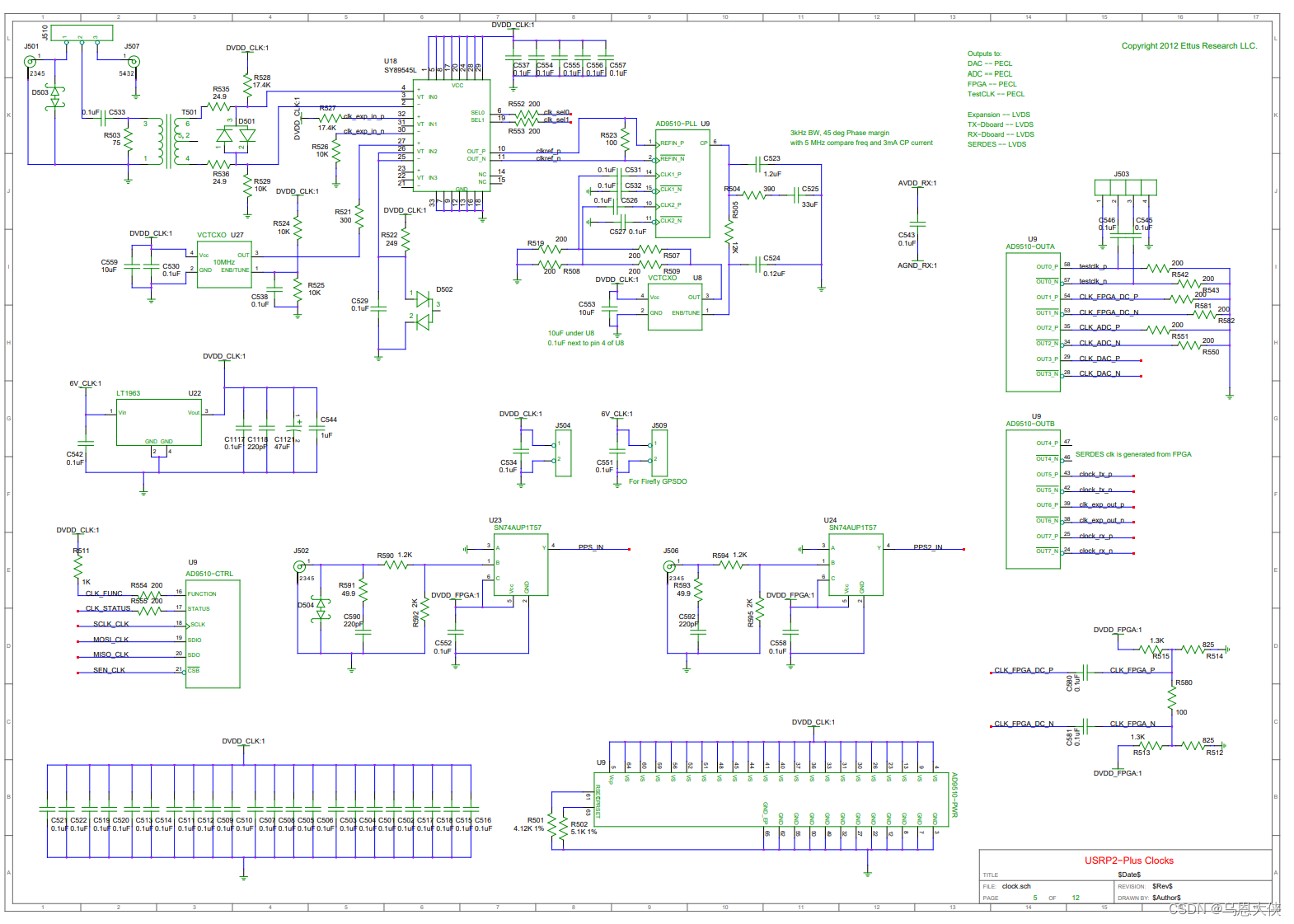Select the J510 connector label
Screen dimensions: 1294x924
[x=45, y=33]
